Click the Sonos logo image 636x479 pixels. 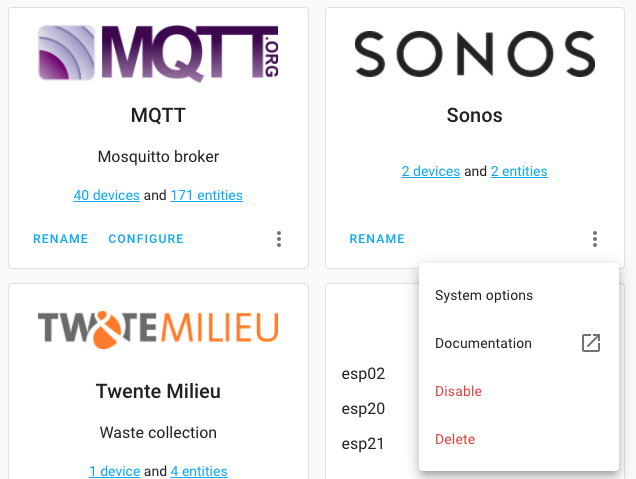click(x=475, y=54)
